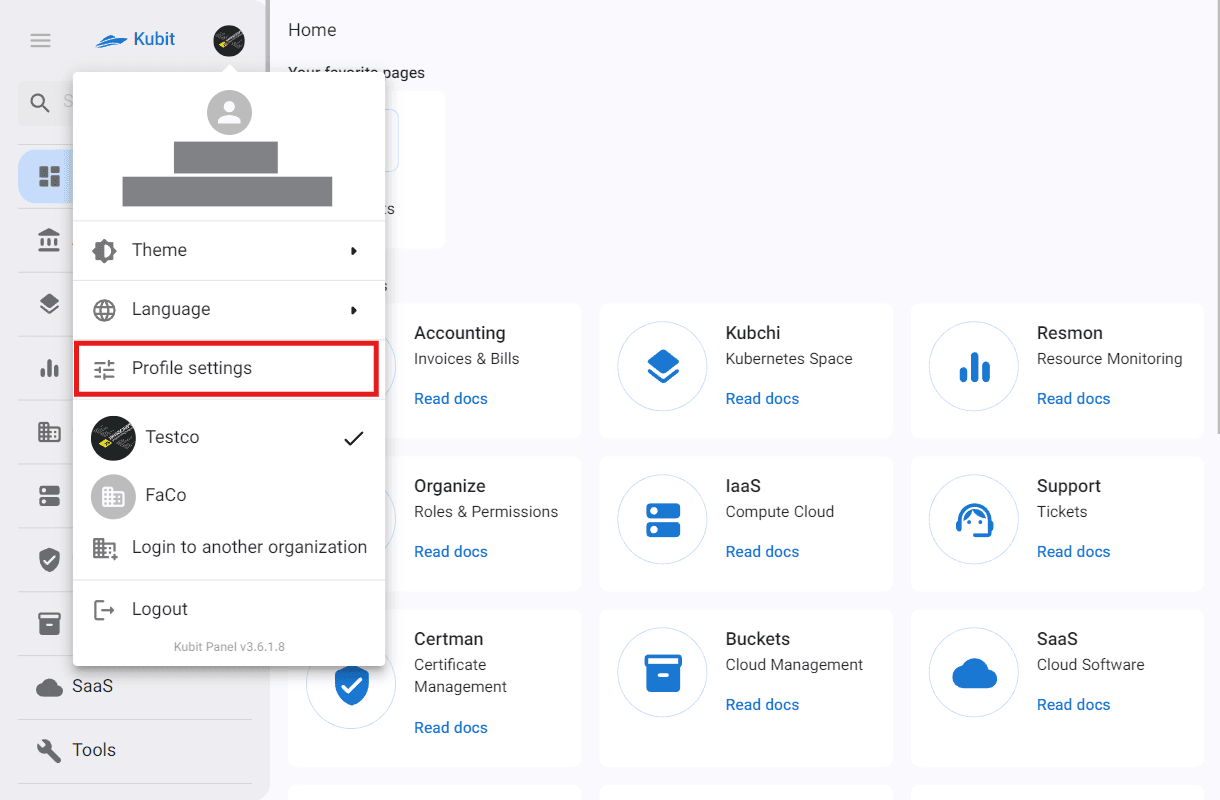Click the Buckets card title
The height and width of the screenshot is (800, 1220).
[758, 639]
